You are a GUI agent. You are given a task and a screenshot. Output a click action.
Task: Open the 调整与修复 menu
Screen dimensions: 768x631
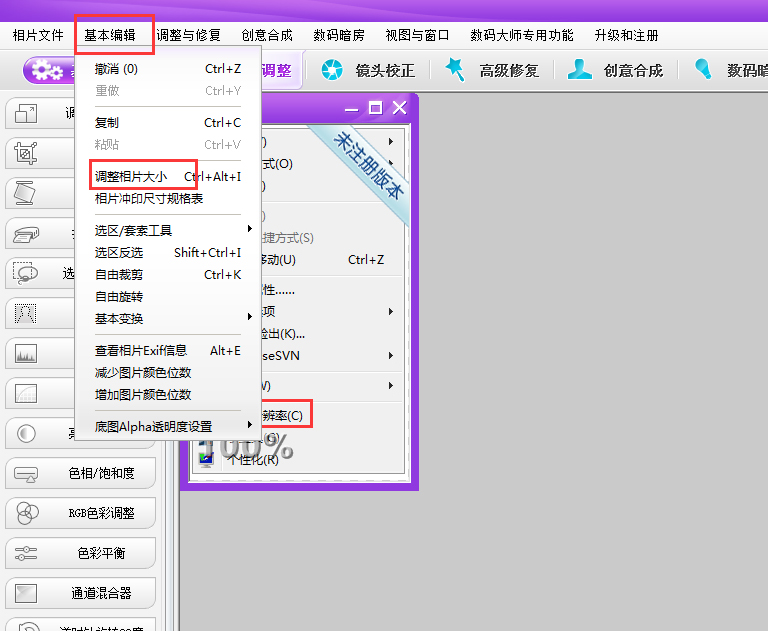pos(189,35)
